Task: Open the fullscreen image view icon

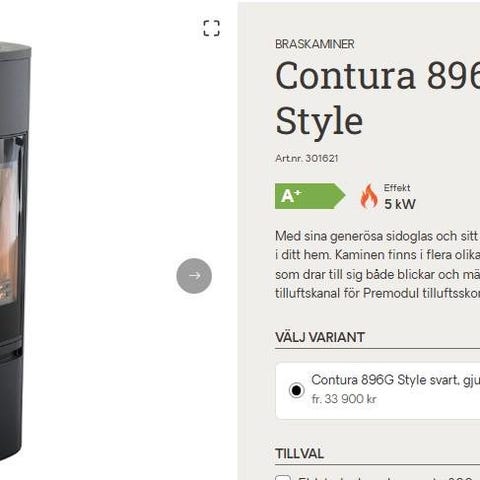Action: click(x=211, y=28)
